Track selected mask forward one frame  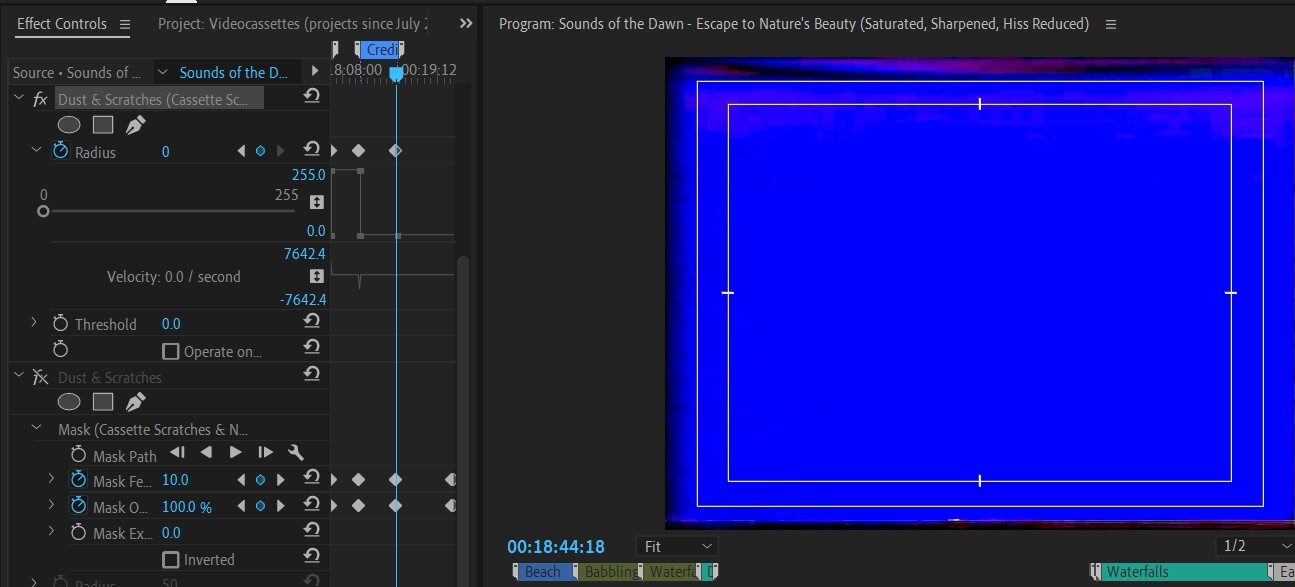click(265, 453)
